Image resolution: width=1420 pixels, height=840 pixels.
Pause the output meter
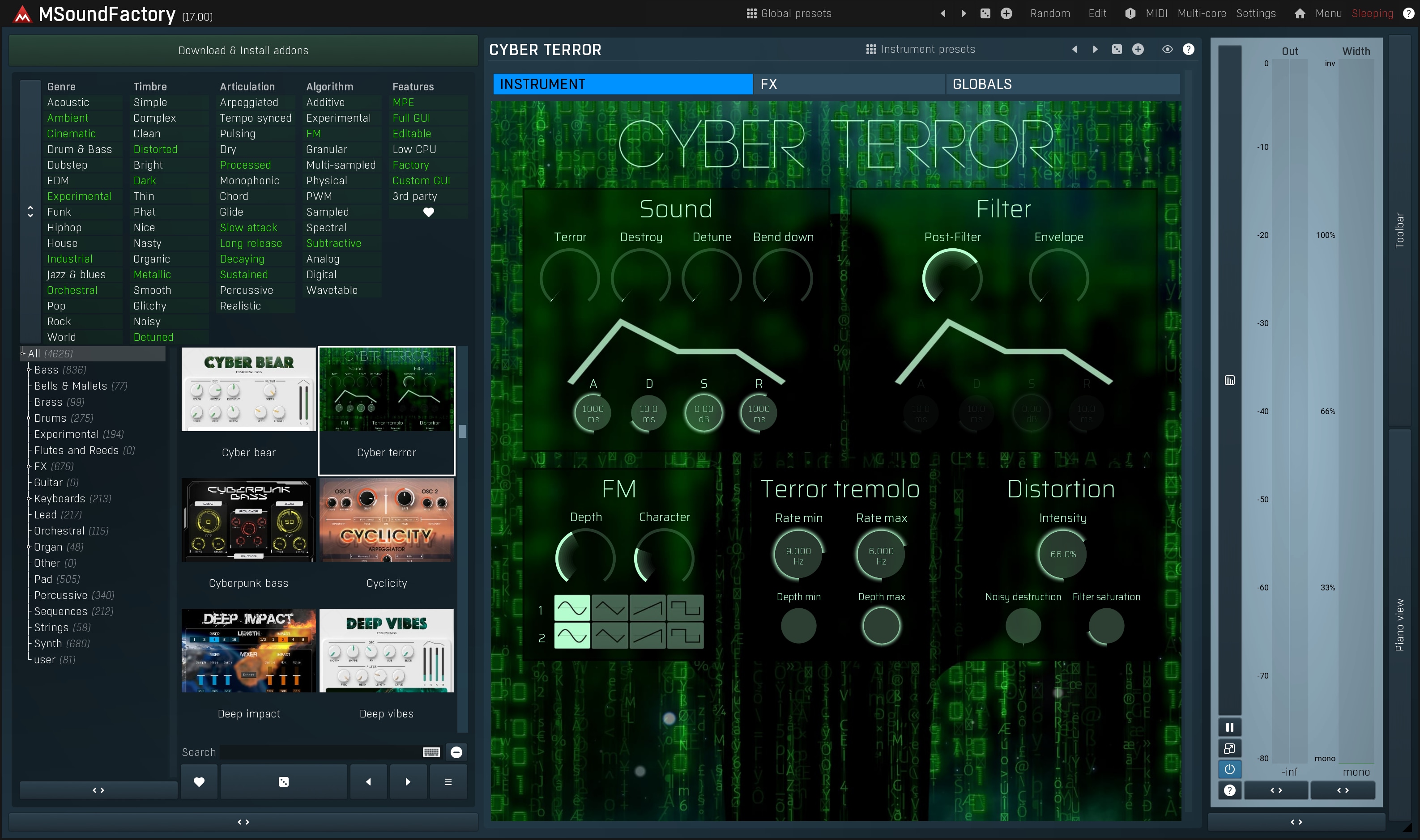coord(1229,727)
